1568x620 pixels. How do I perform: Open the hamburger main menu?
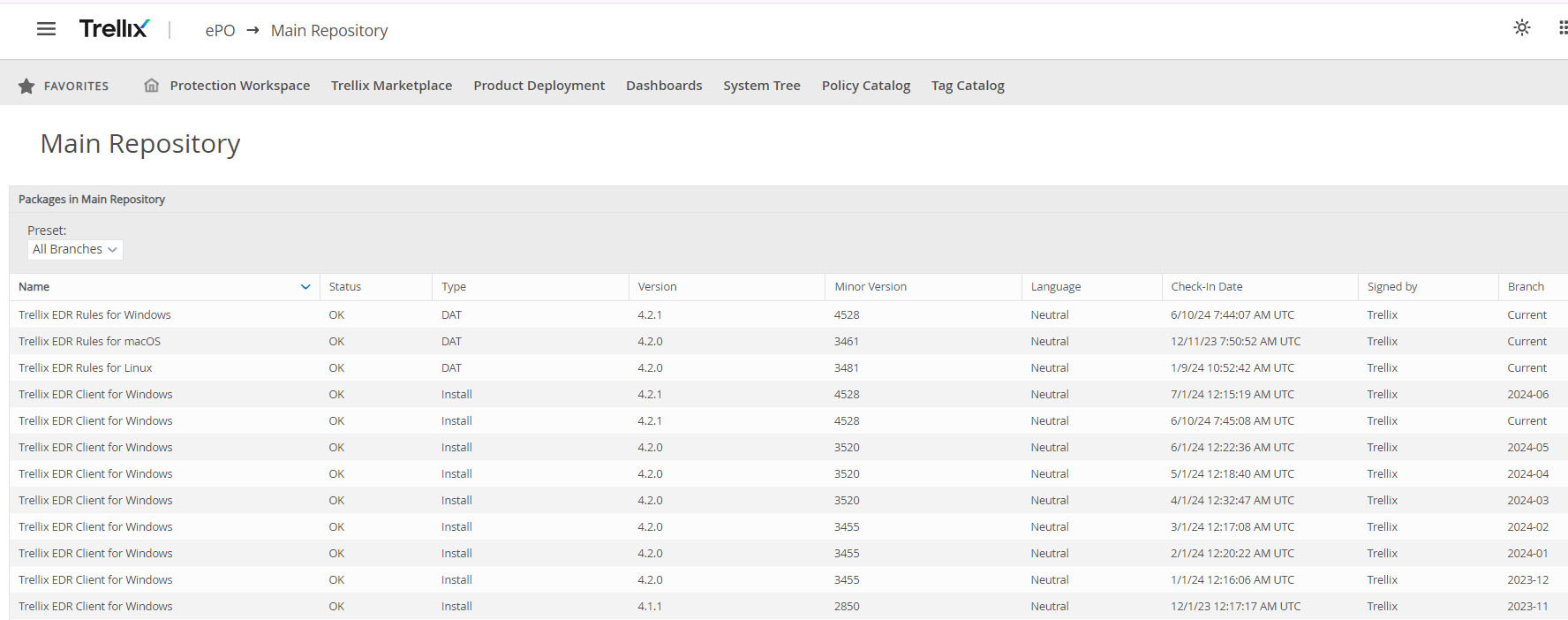point(46,29)
